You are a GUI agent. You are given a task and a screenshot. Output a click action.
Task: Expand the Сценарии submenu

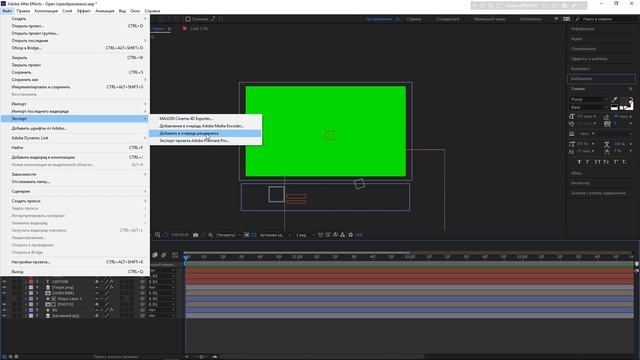click(75, 191)
